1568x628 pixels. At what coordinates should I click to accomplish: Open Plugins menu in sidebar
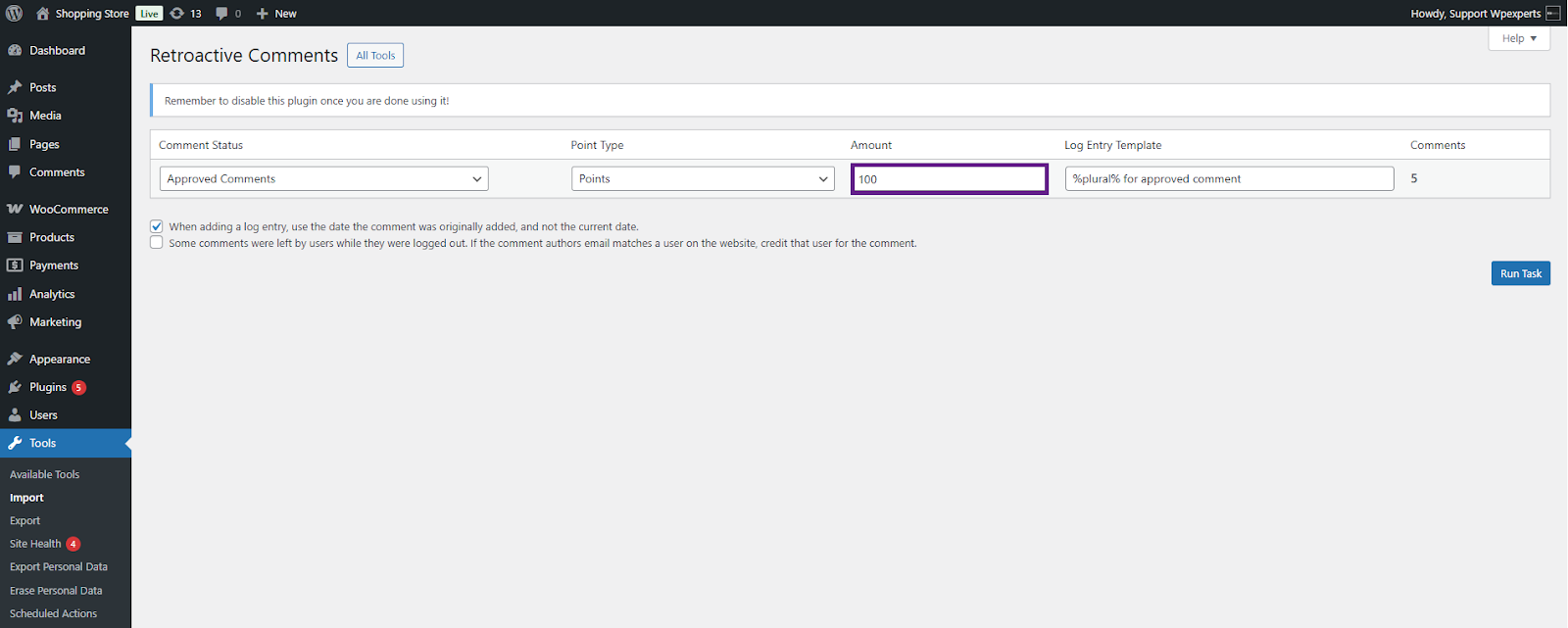(48, 387)
